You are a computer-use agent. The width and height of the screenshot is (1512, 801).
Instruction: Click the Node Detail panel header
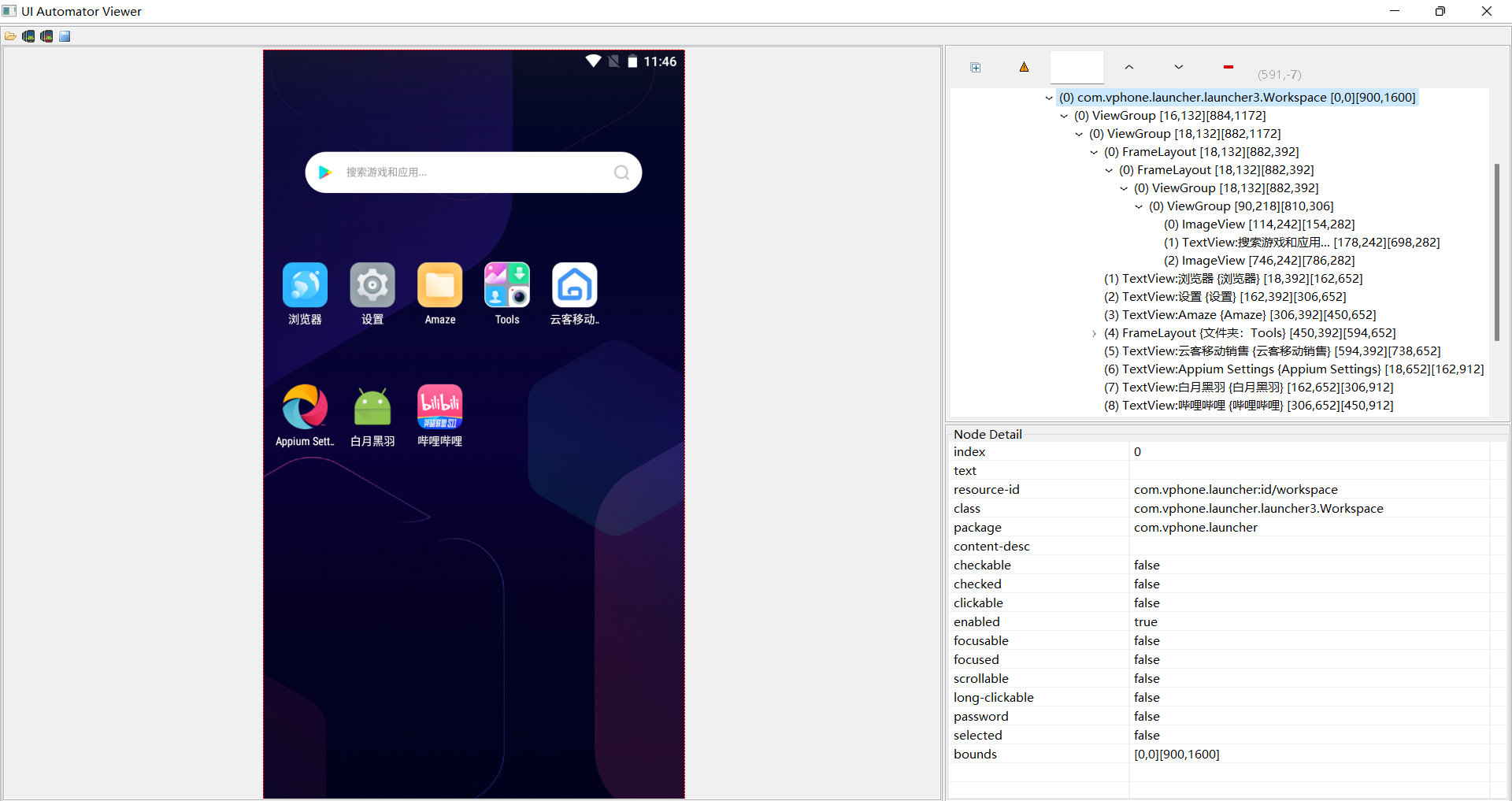click(x=988, y=434)
